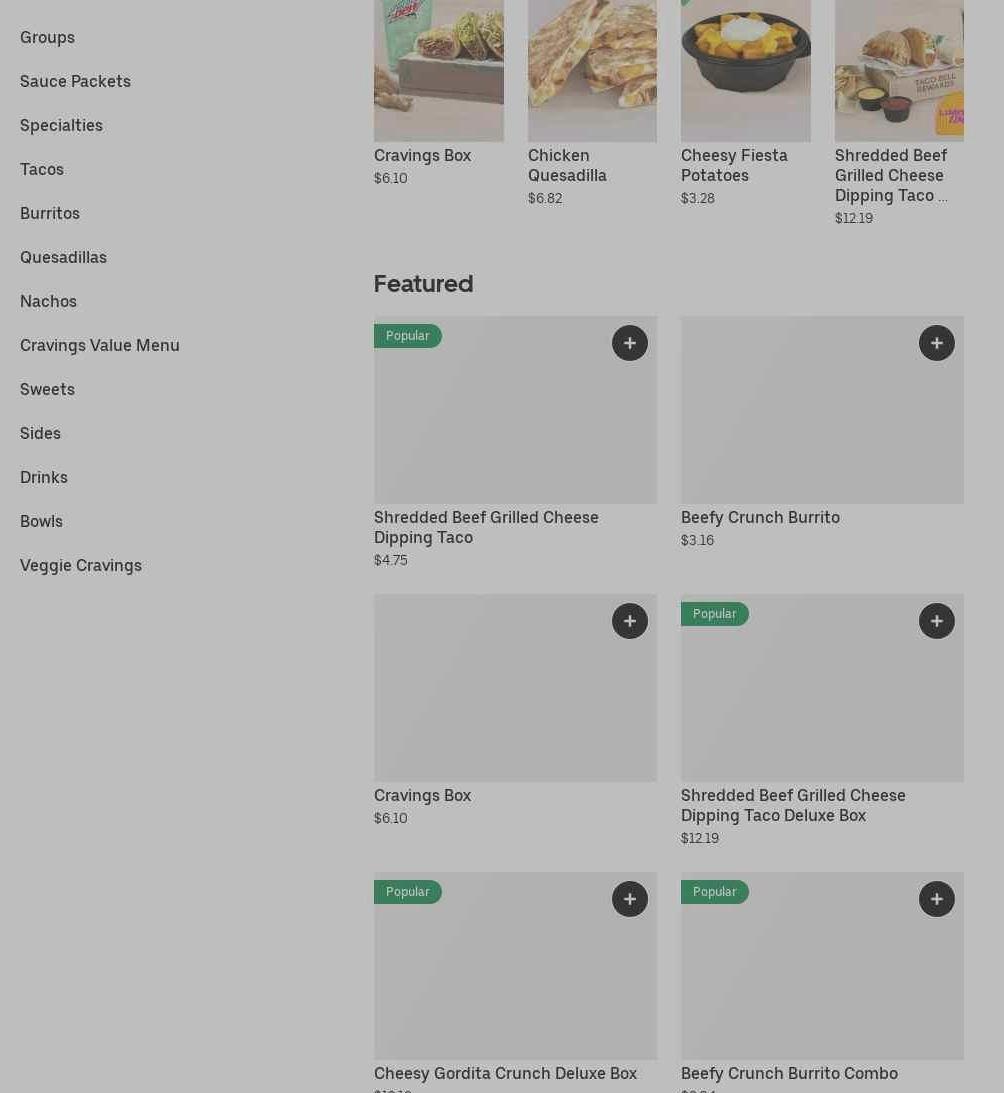Image resolution: width=1004 pixels, height=1093 pixels.
Task: Add Shredded Beef Grilled Cheese Dipping Taco with plus icon
Action: click(x=629, y=343)
